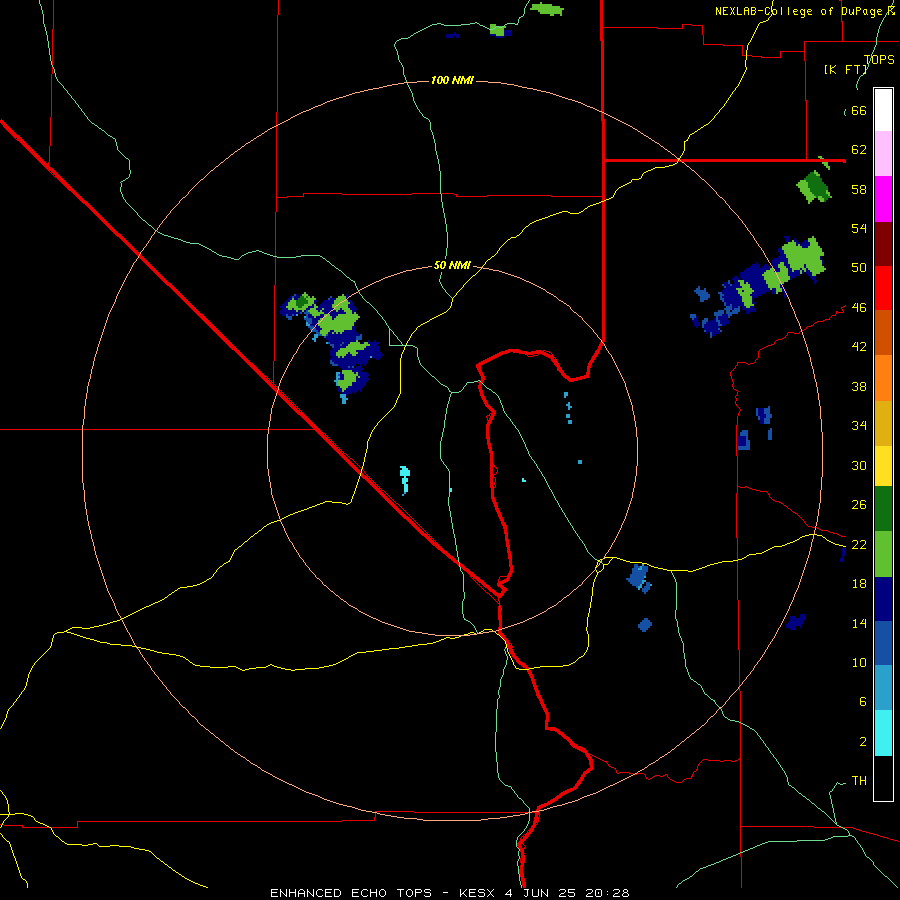Click the '38' scale value
This screenshot has width=900, height=900.
[859, 386]
